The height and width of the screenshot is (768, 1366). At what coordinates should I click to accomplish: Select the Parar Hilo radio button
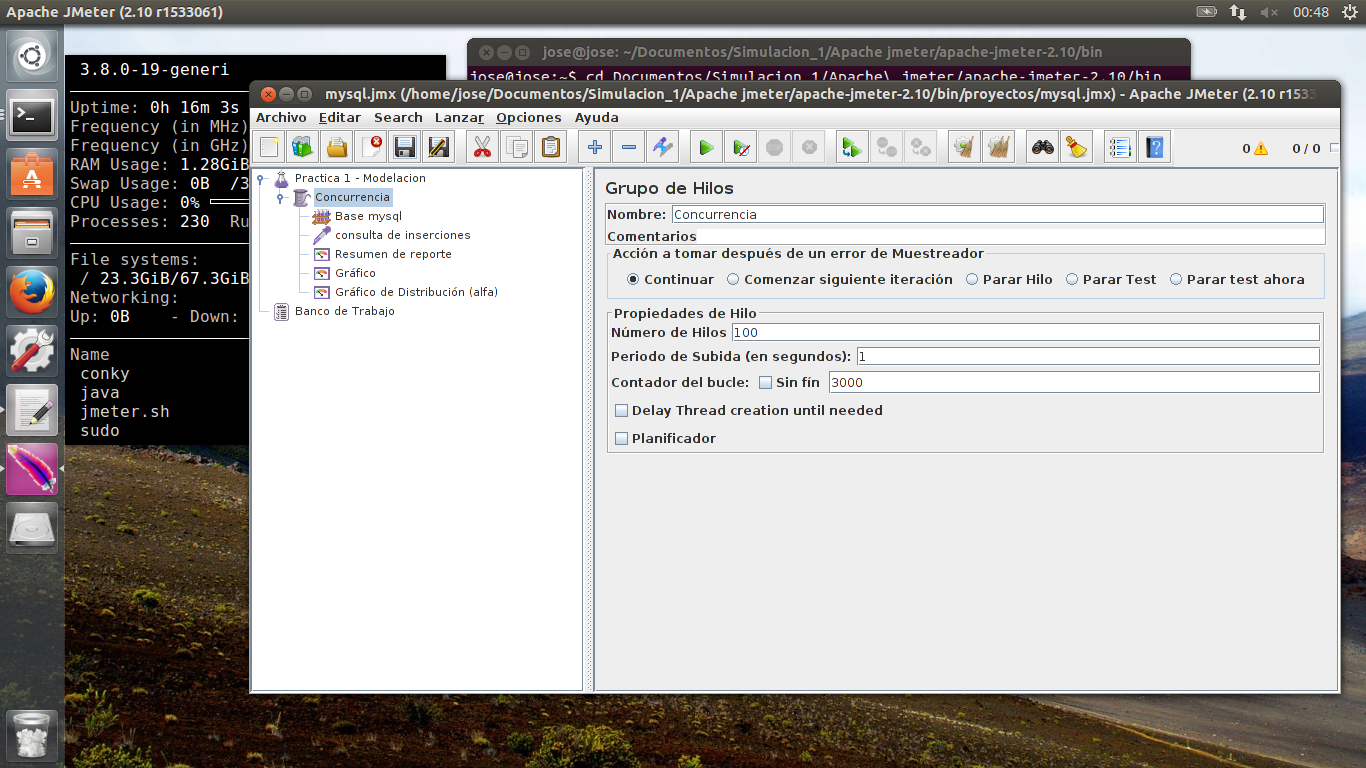[x=972, y=280]
